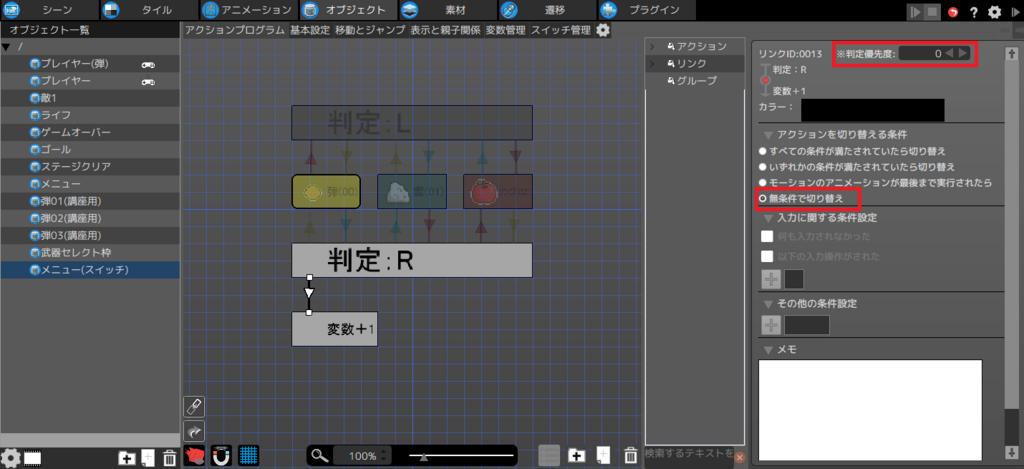Select the 判定:R action box

pos(412,260)
